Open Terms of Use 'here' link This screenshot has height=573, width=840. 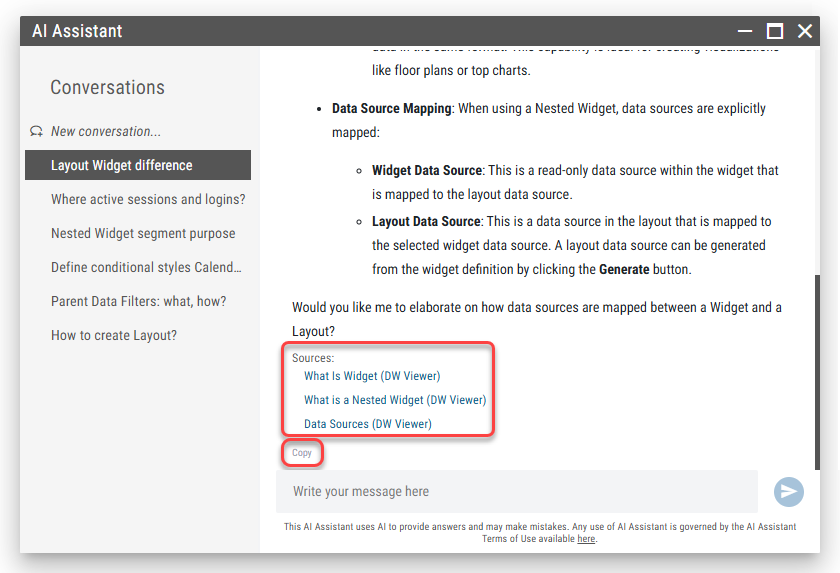pyautogui.click(x=586, y=539)
